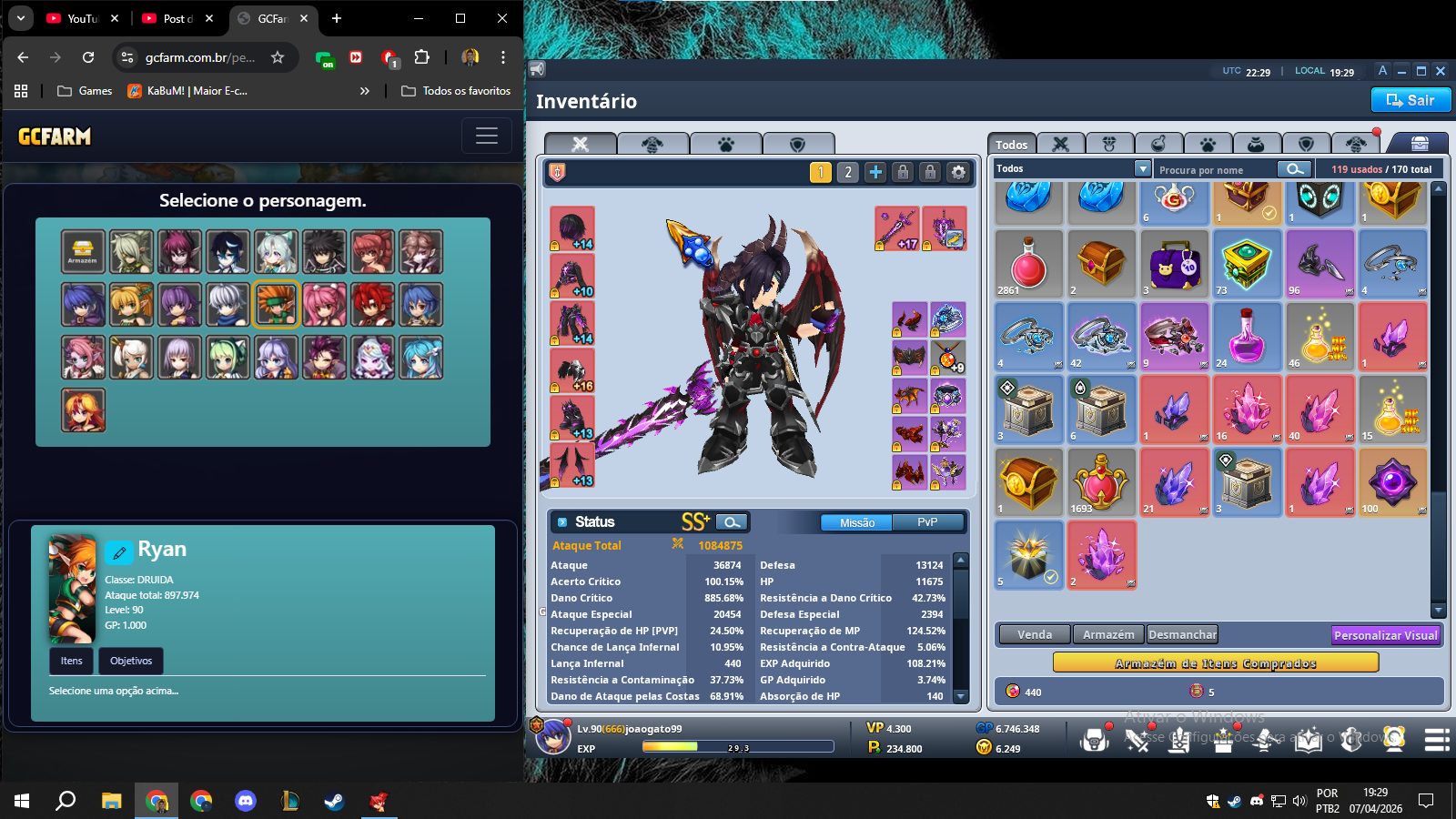Open equipment preset settings gear
This screenshot has width=1456, height=819.
pos(957,172)
